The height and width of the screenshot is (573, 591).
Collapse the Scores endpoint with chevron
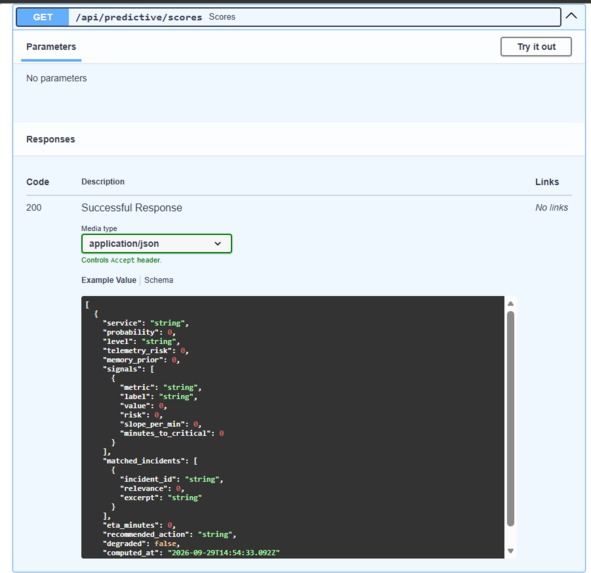point(571,16)
